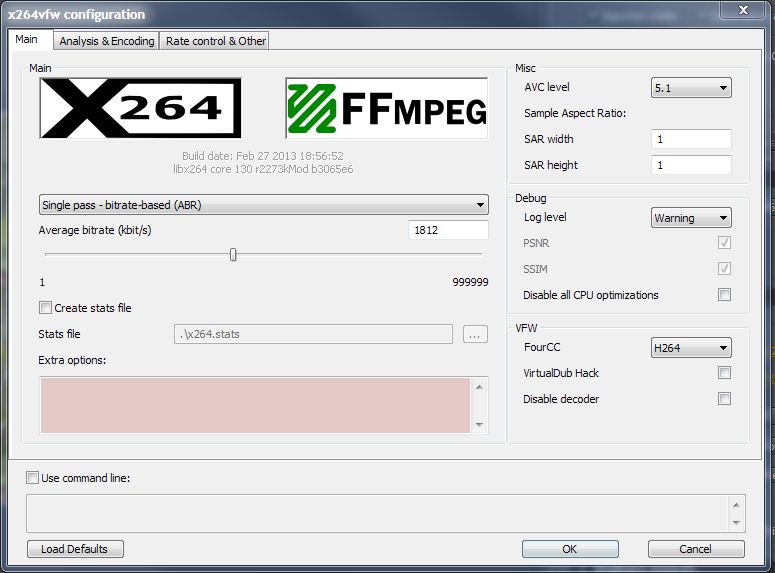Click the SAR height field
The width and height of the screenshot is (775, 573).
(x=691, y=165)
